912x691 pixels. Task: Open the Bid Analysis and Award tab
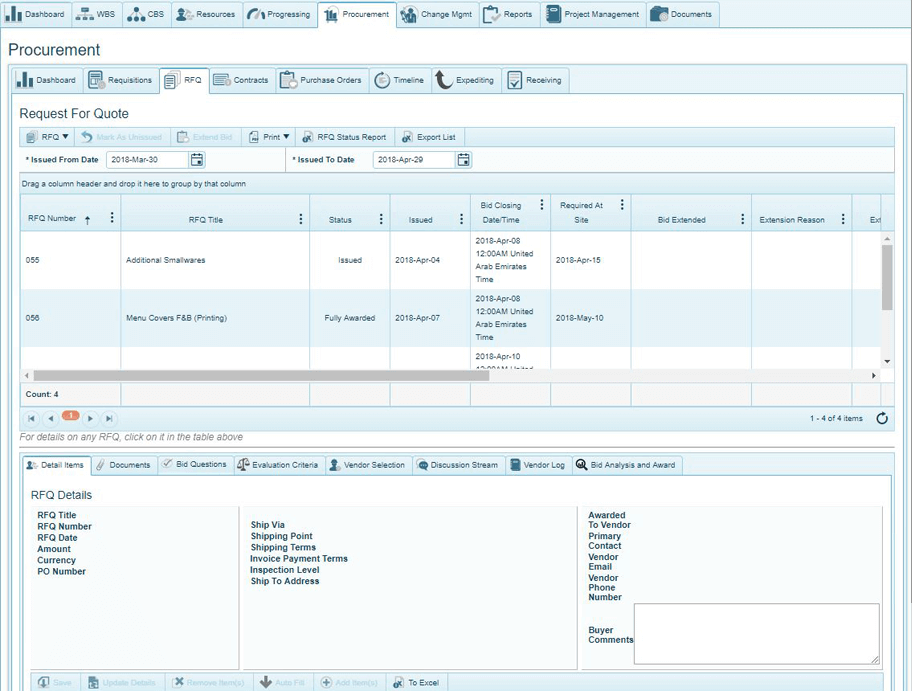626,465
